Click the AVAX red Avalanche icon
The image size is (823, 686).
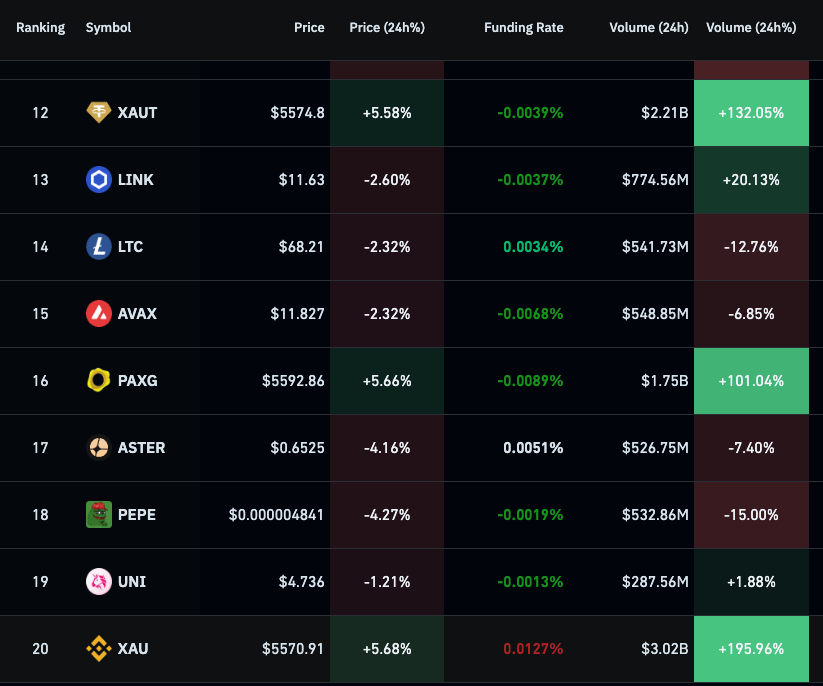99,314
